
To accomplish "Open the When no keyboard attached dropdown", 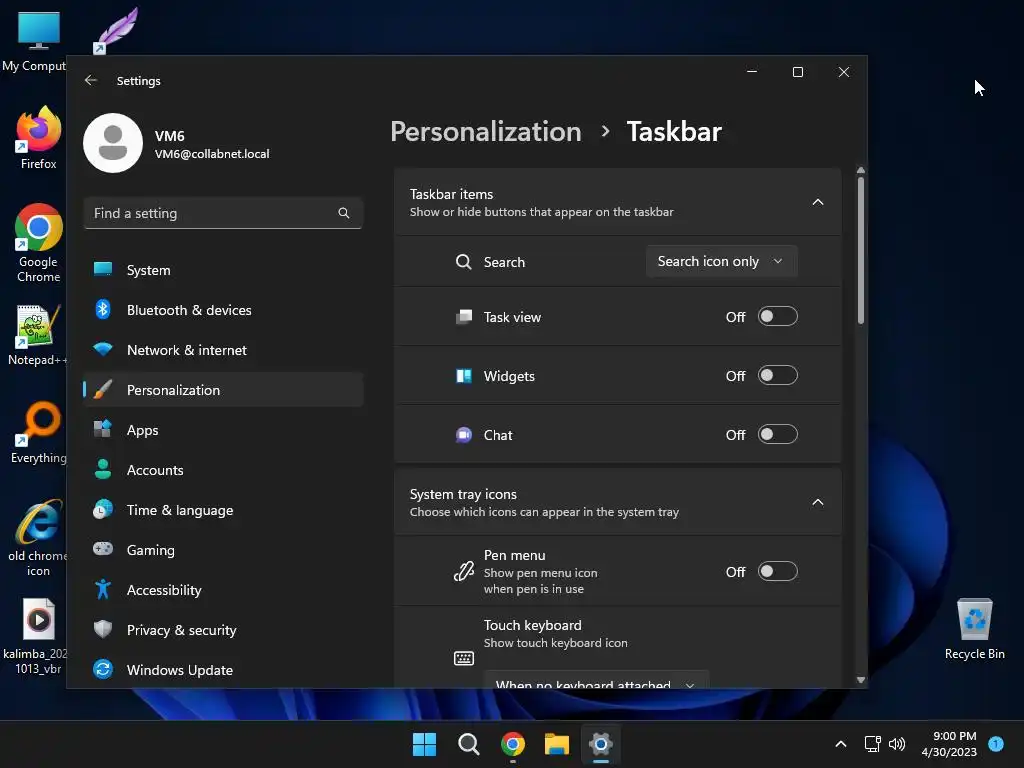I will click(596, 679).
